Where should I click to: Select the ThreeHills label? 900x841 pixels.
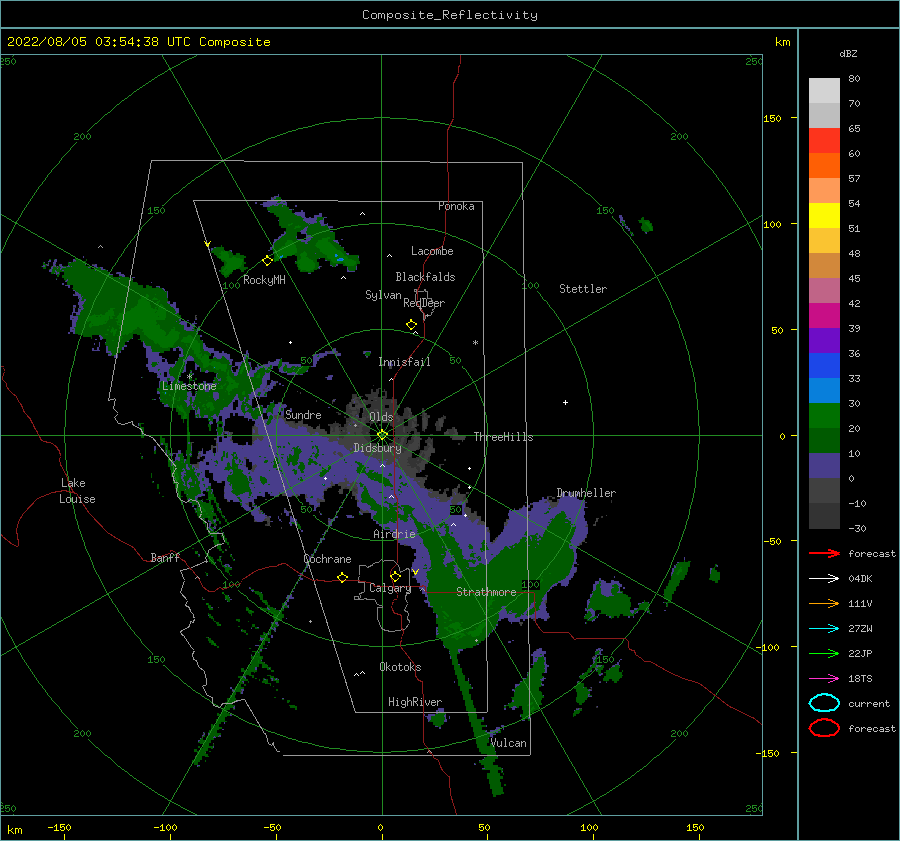click(503, 437)
